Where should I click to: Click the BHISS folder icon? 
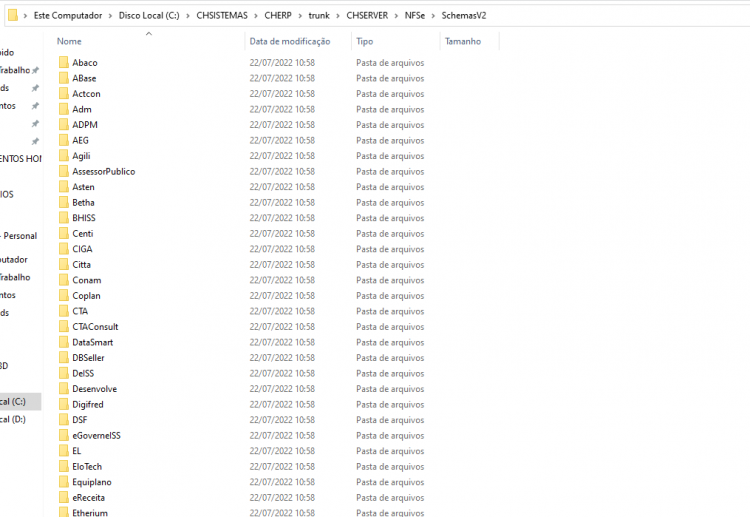(x=64, y=218)
